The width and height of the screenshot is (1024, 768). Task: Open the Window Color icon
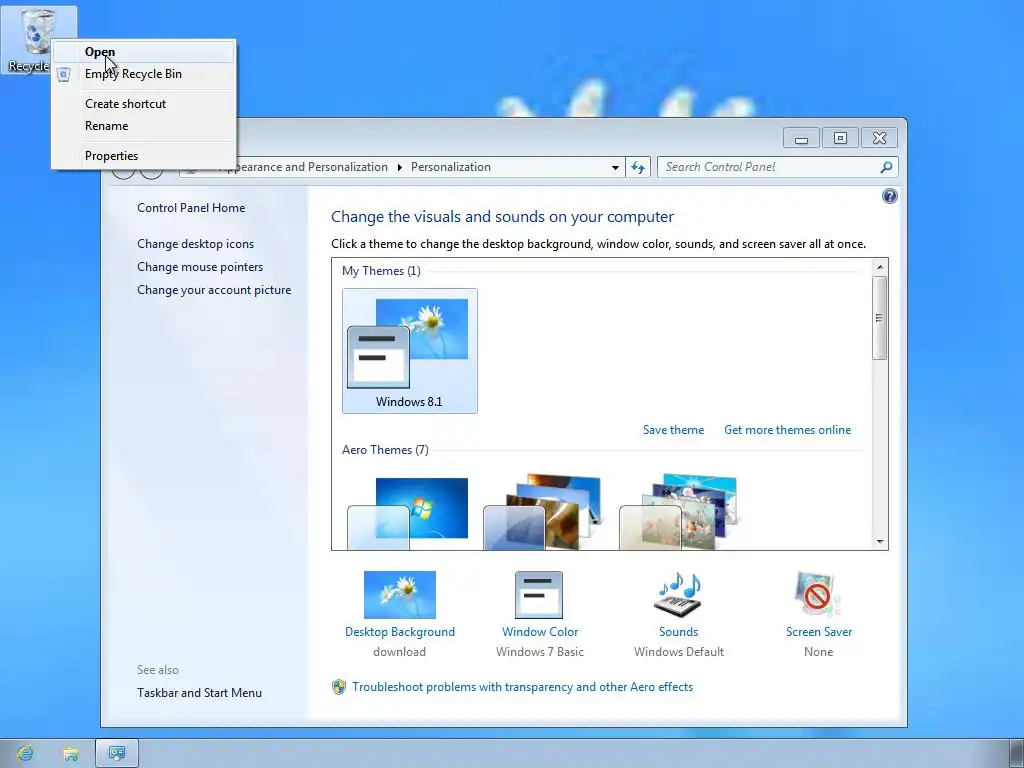(x=539, y=594)
